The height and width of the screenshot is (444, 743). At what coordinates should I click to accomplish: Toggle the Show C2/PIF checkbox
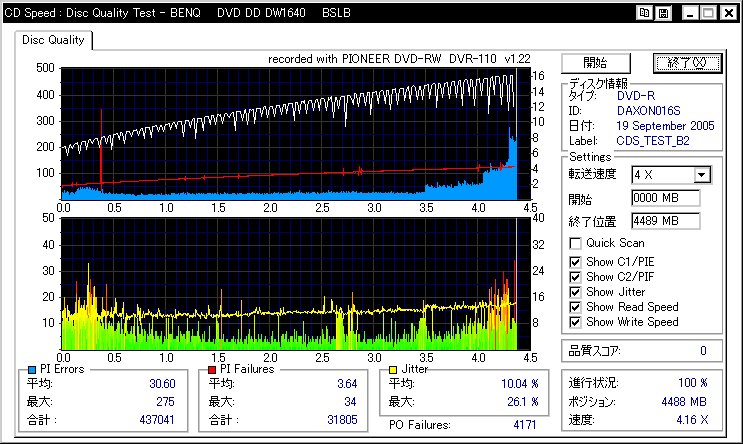[x=575, y=275]
